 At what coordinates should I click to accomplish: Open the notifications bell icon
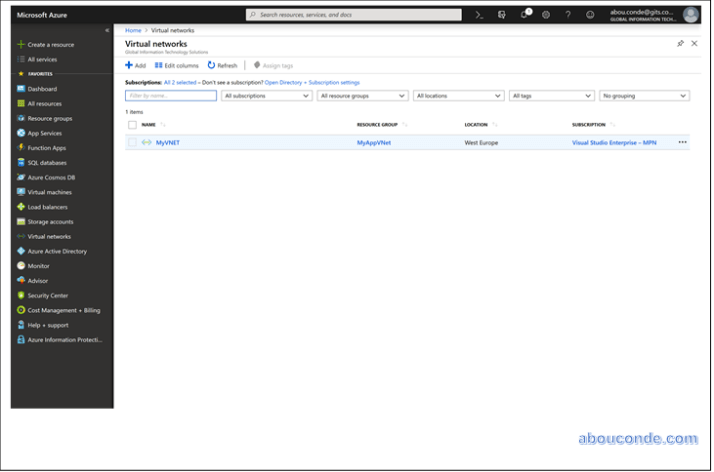coord(524,15)
